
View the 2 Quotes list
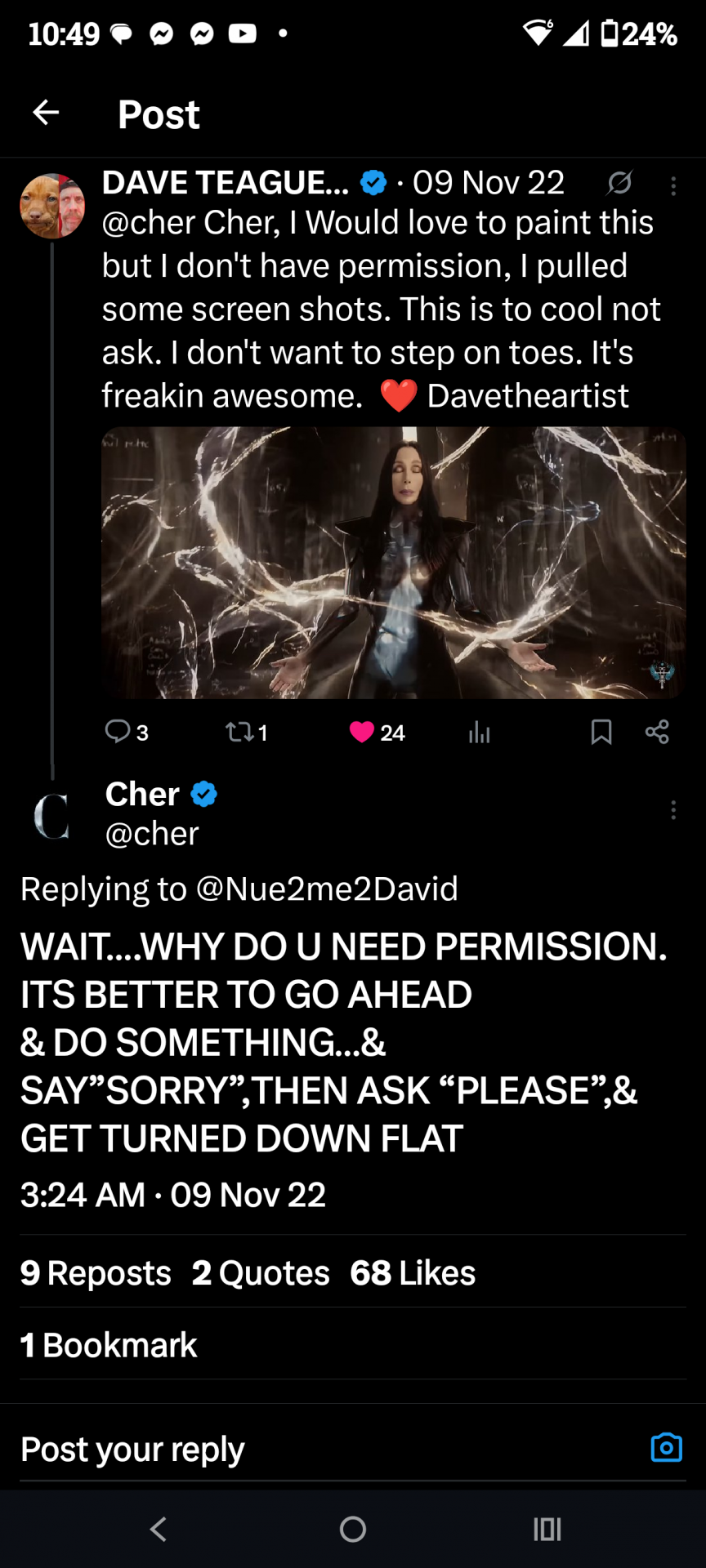[261, 1273]
